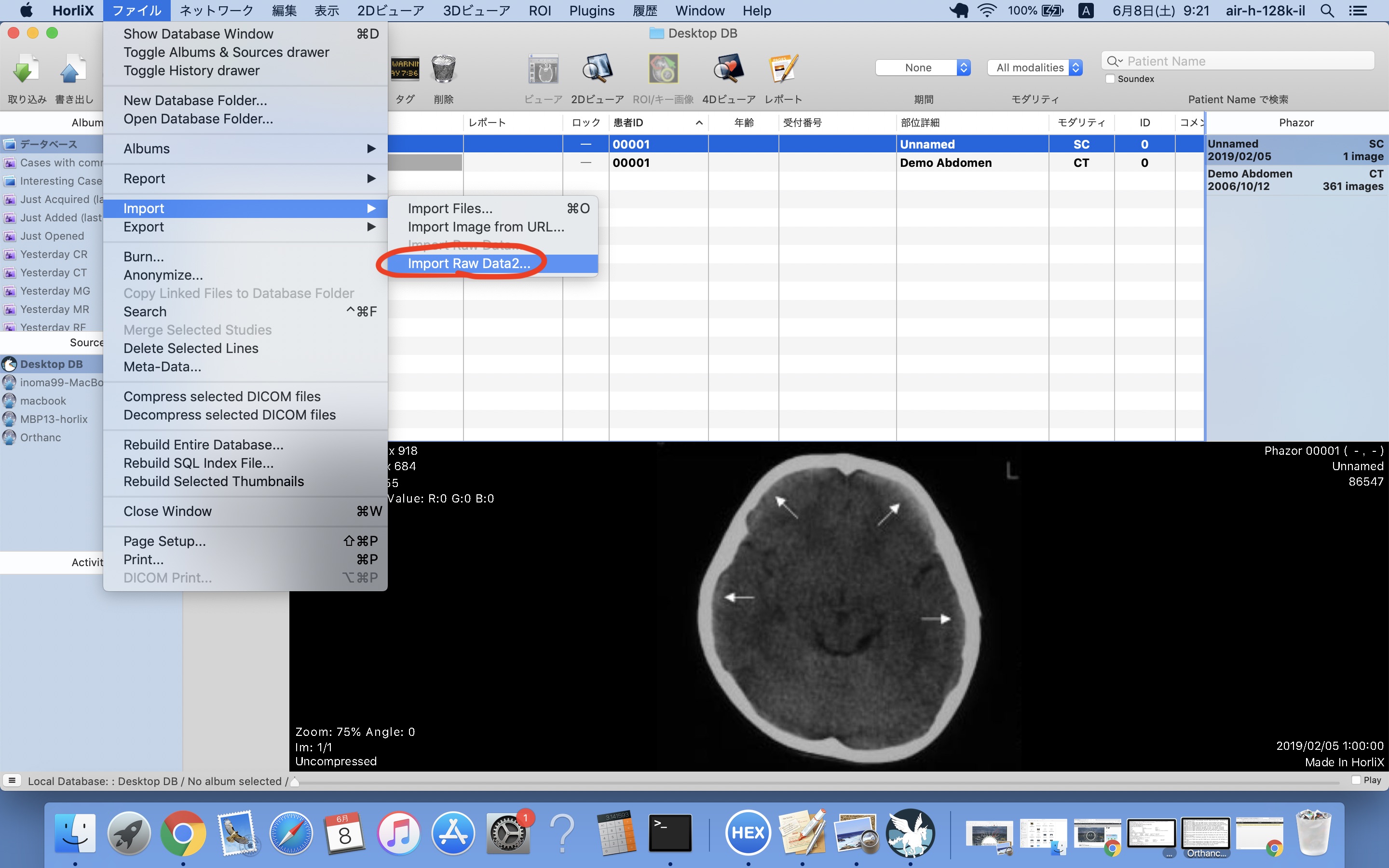Select Demo Abdomen CT table row

click(x=796, y=163)
